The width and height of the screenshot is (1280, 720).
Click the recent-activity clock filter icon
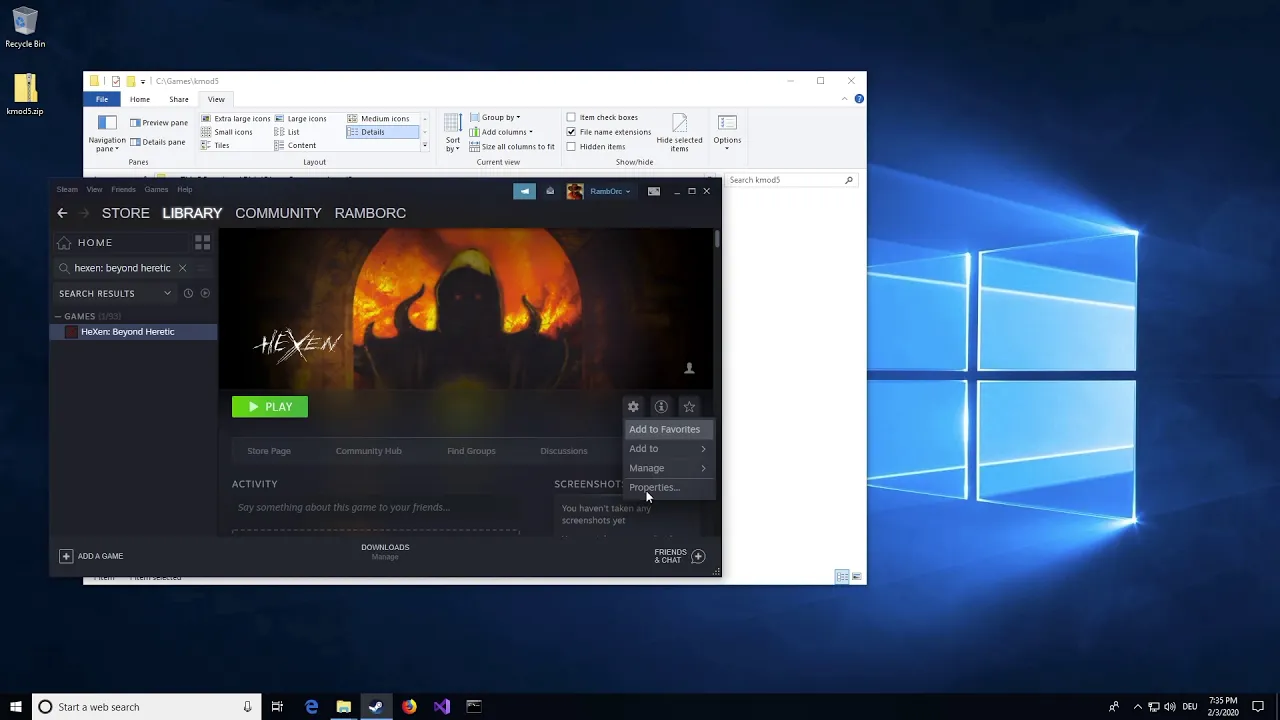click(188, 294)
